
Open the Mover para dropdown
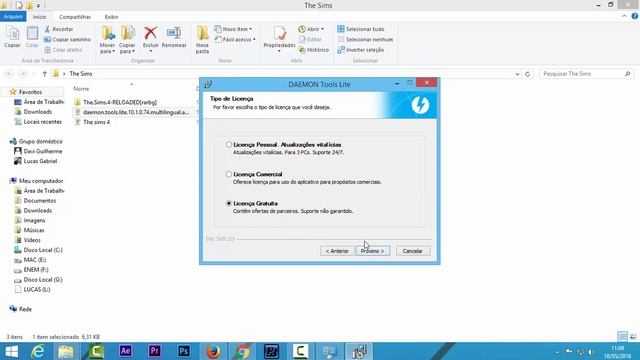pos(107,40)
